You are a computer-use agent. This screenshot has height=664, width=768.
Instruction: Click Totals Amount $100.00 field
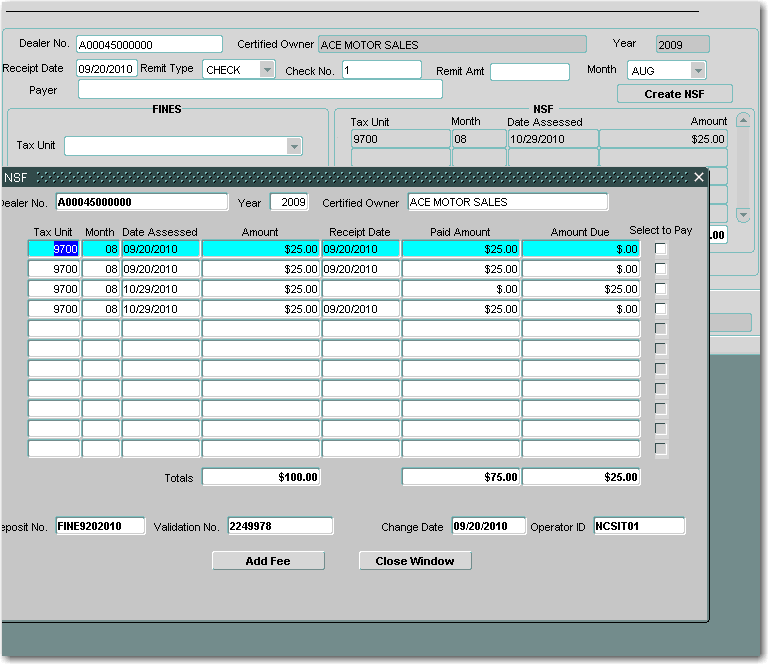261,477
